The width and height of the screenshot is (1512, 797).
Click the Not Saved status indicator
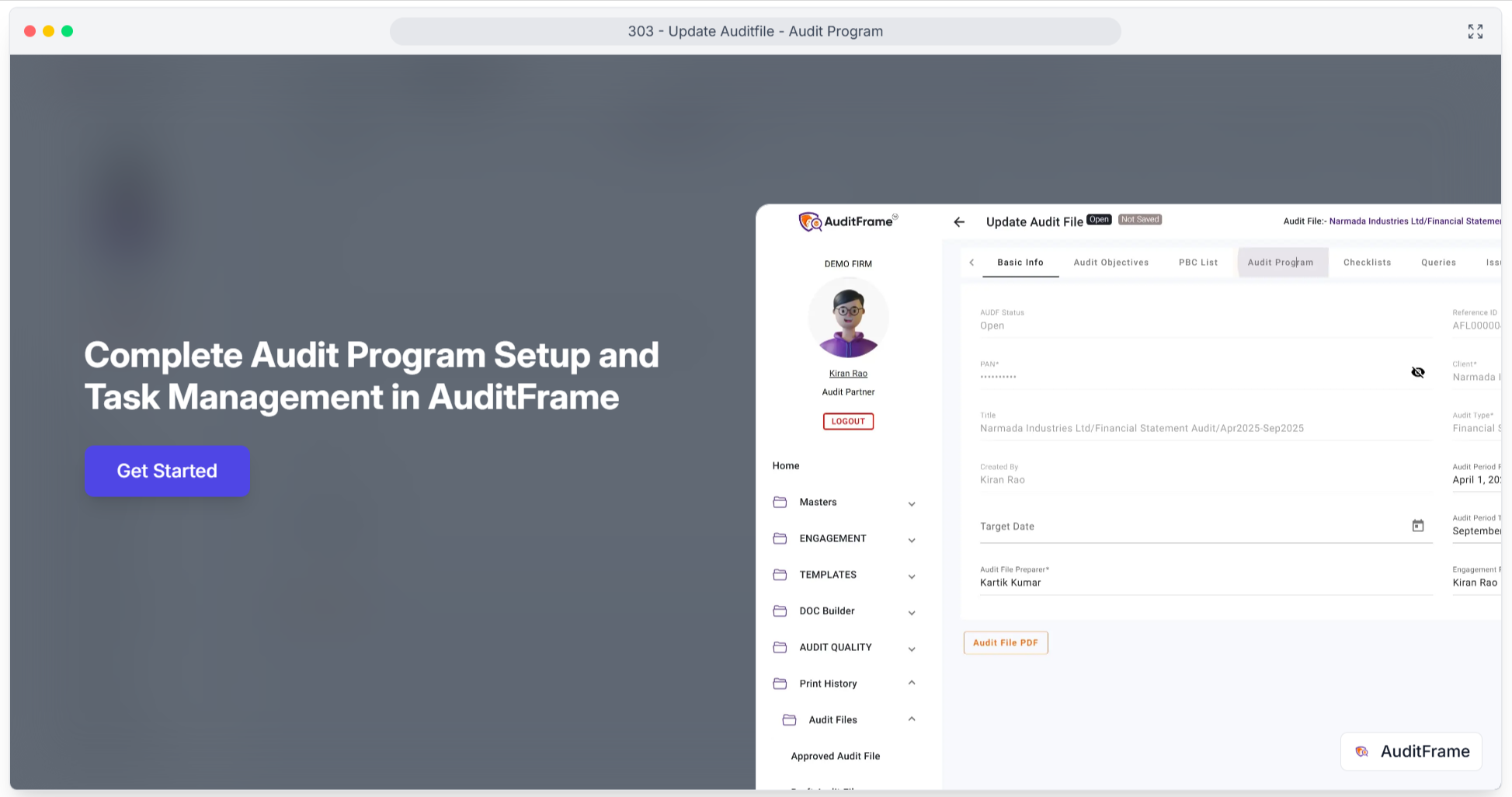click(x=1139, y=219)
